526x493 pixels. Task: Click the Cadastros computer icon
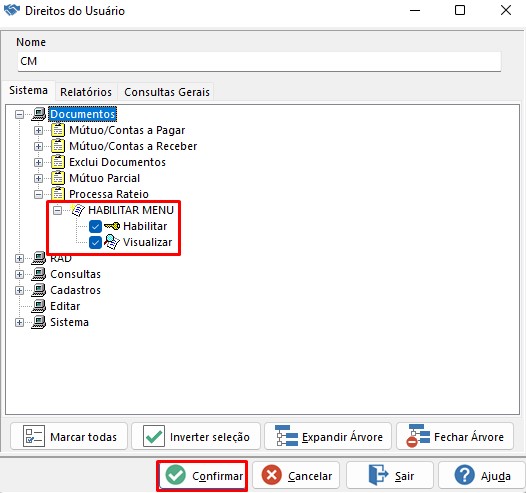[39, 290]
